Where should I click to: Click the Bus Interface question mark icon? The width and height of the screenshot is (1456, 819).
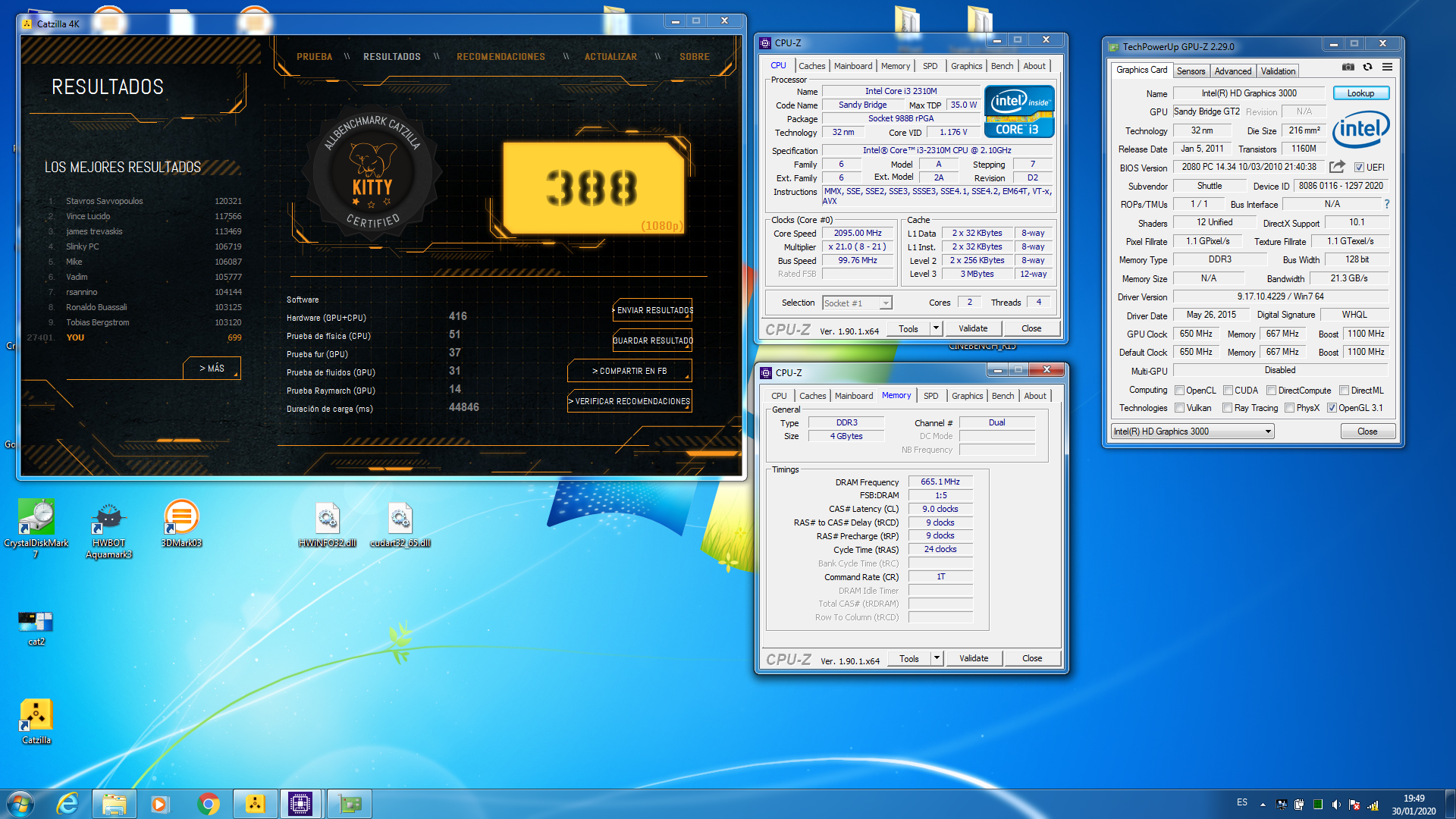click(x=1386, y=204)
